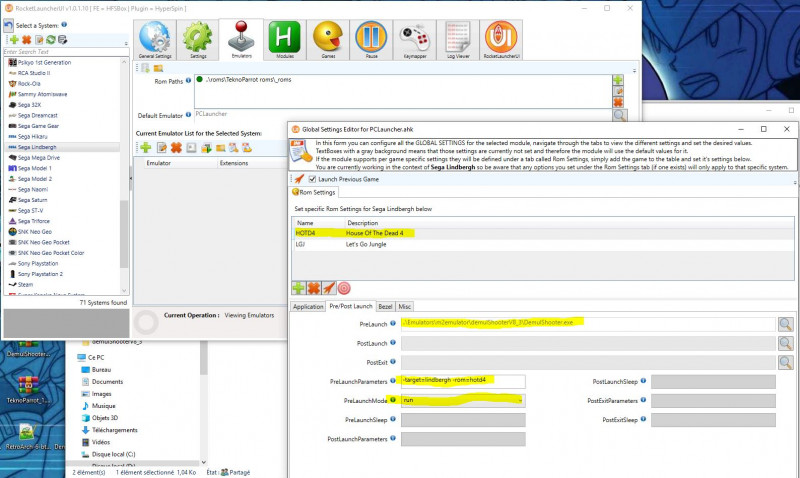Click the PreLaunchParameters input field

[463, 381]
